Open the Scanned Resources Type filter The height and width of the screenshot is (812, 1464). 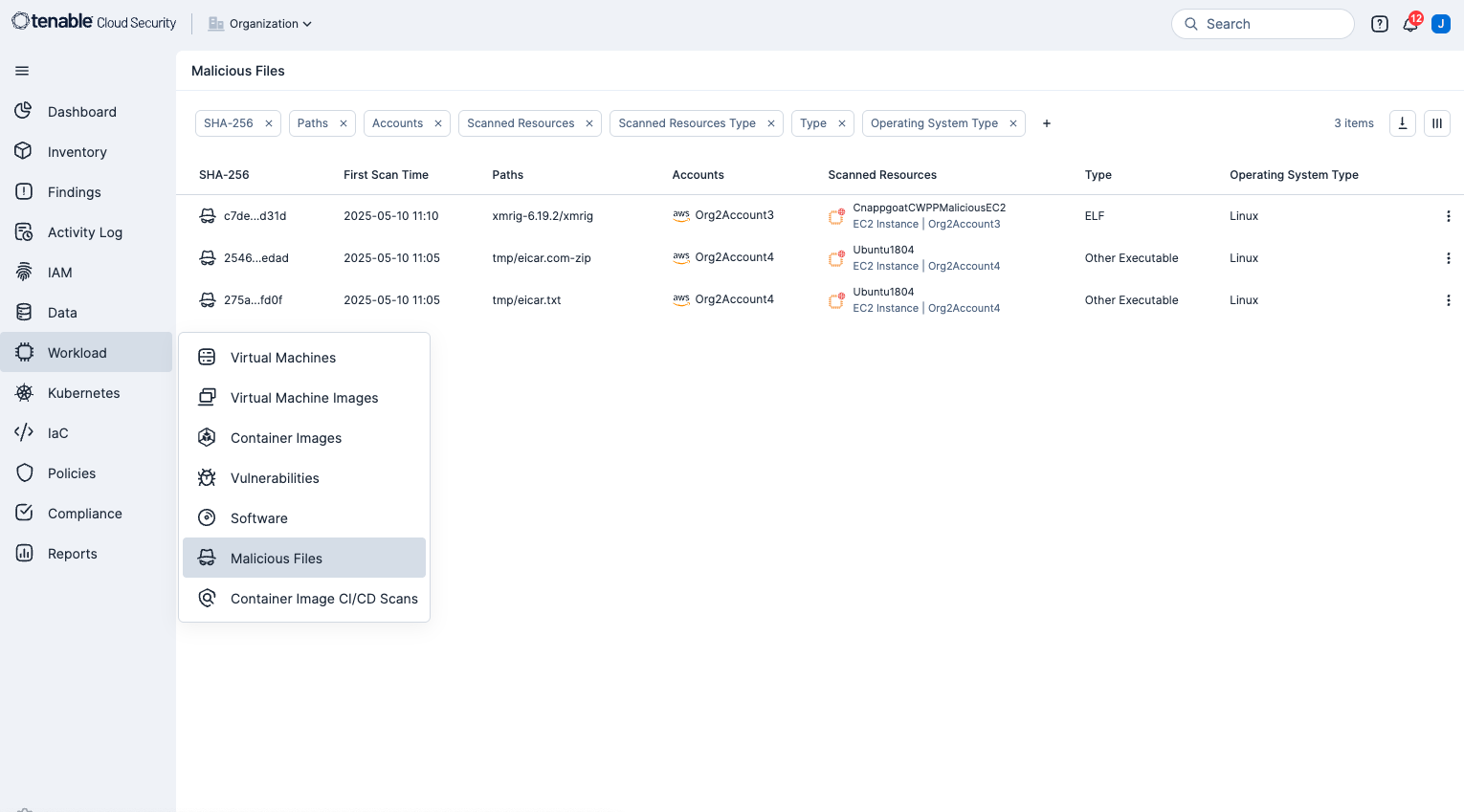point(686,123)
